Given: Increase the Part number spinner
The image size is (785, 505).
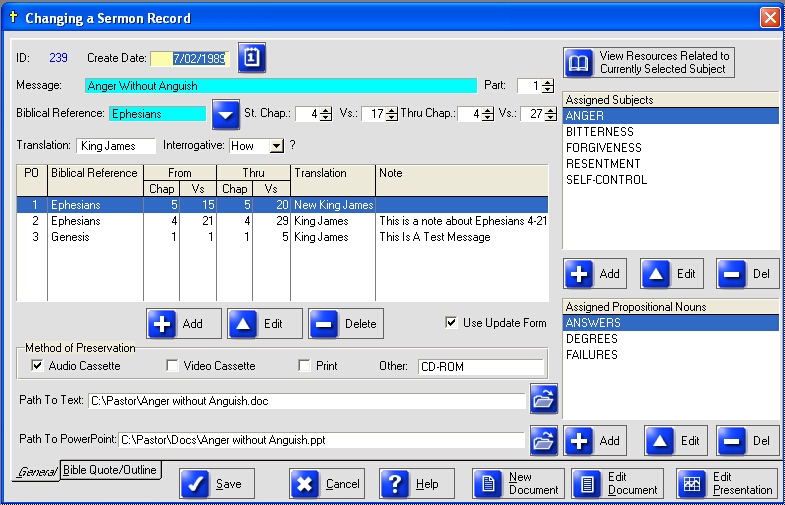Looking at the screenshot, I should 547,82.
